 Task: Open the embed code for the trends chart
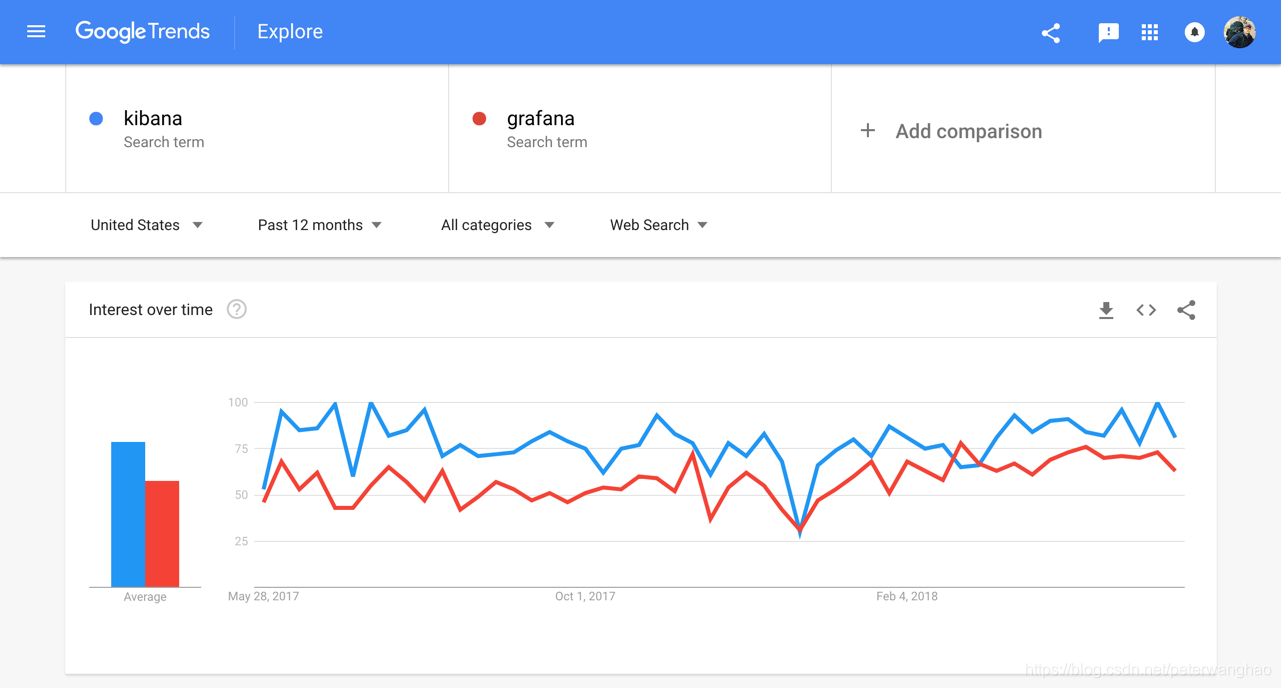pos(1146,310)
